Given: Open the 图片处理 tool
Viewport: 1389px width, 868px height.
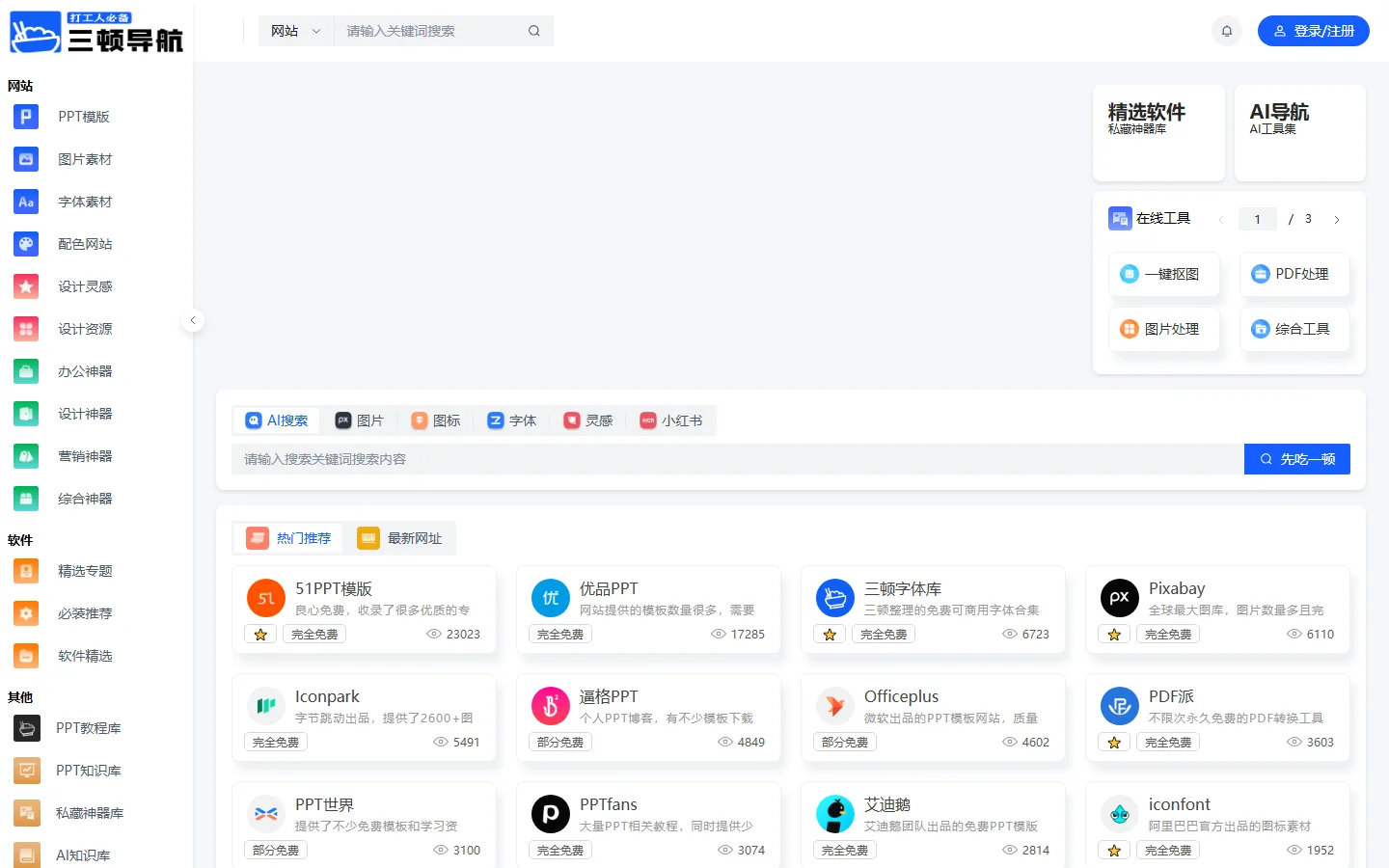Looking at the screenshot, I should [1164, 329].
